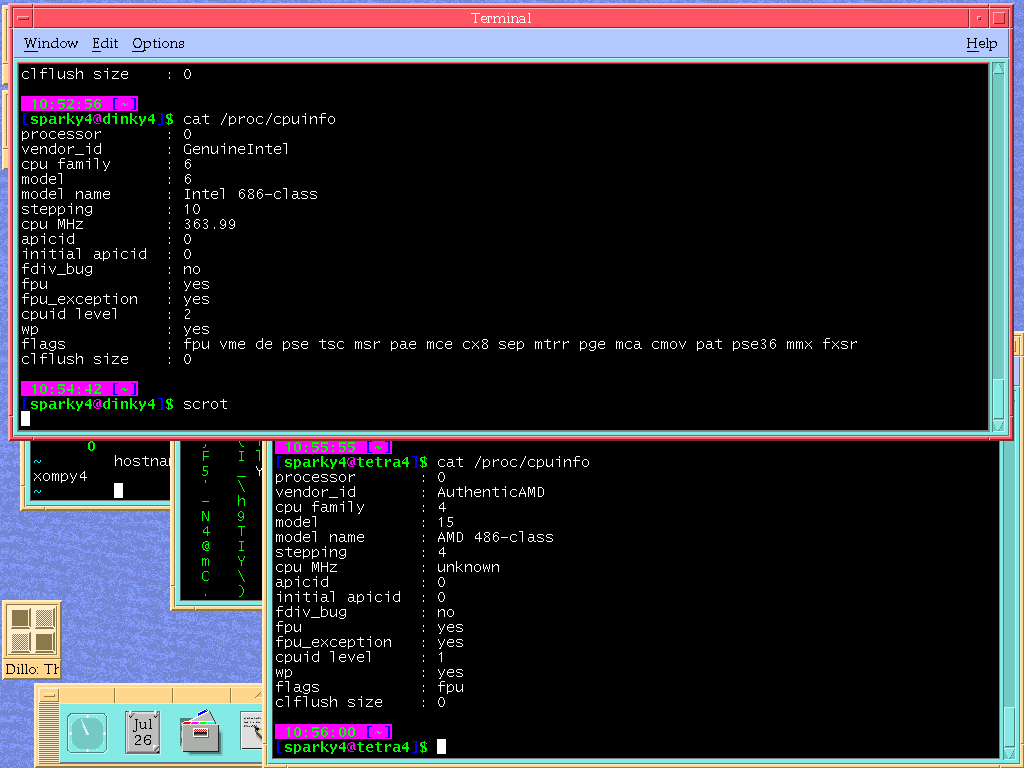Launch the text editor notepad icon
The width and height of the screenshot is (1024, 768).
[252, 731]
